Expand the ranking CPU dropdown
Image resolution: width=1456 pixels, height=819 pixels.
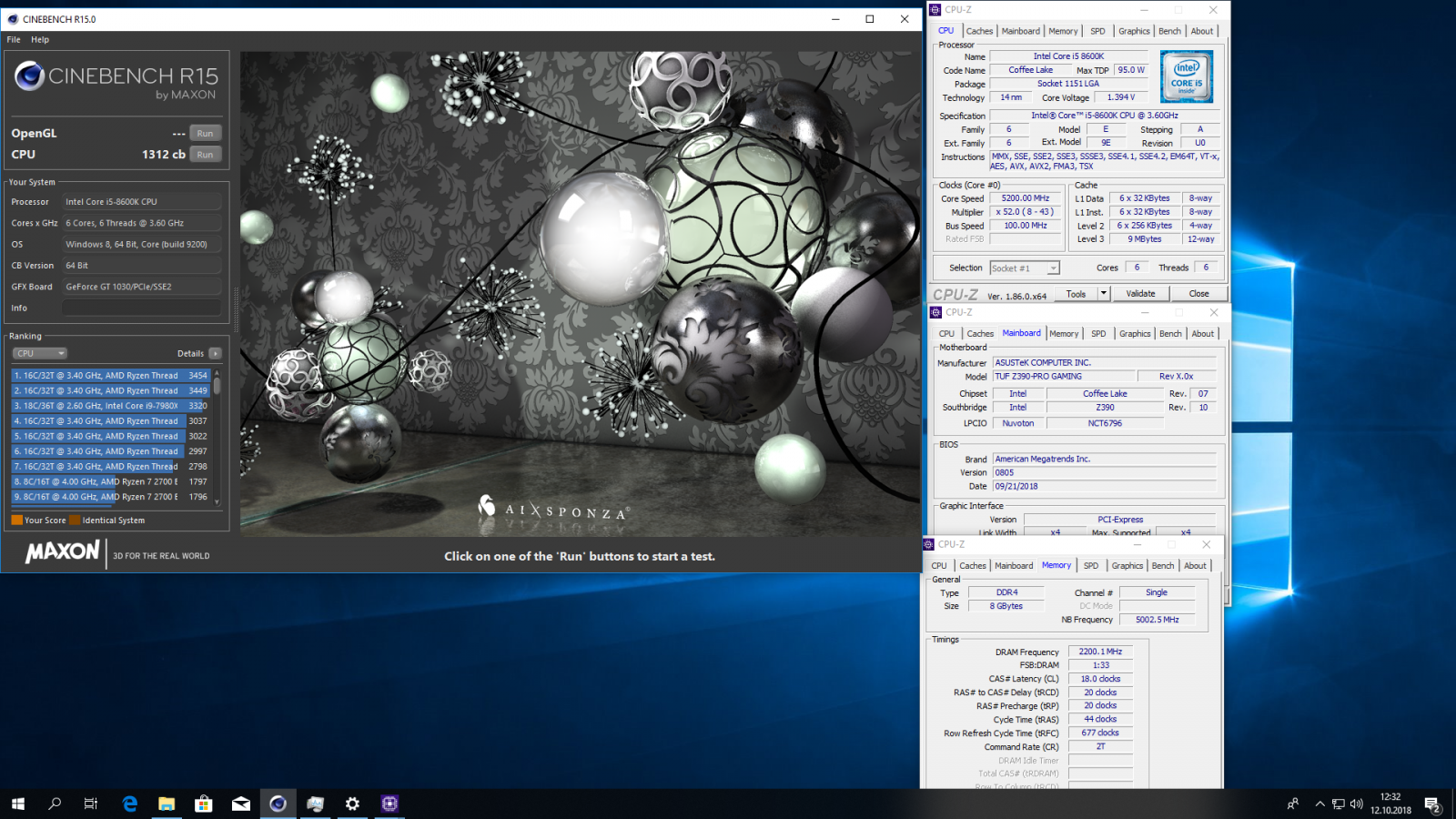pyautogui.click(x=40, y=353)
